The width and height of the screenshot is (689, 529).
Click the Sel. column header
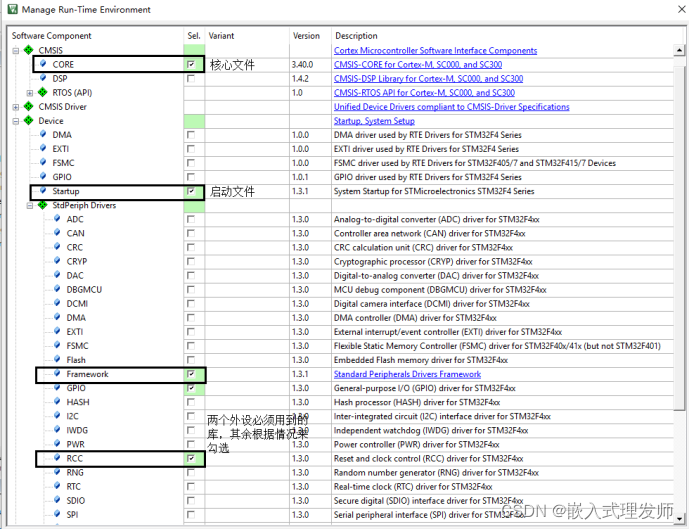194,36
